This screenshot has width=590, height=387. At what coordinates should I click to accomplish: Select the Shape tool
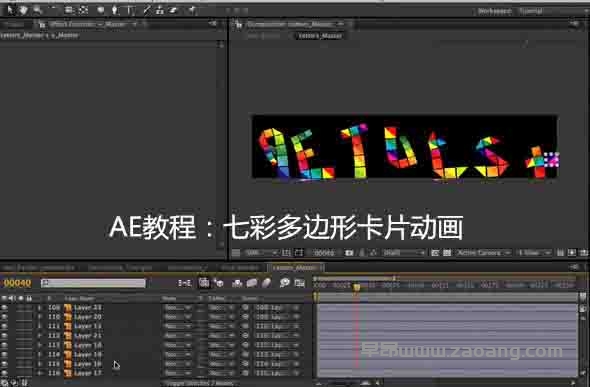[101, 10]
